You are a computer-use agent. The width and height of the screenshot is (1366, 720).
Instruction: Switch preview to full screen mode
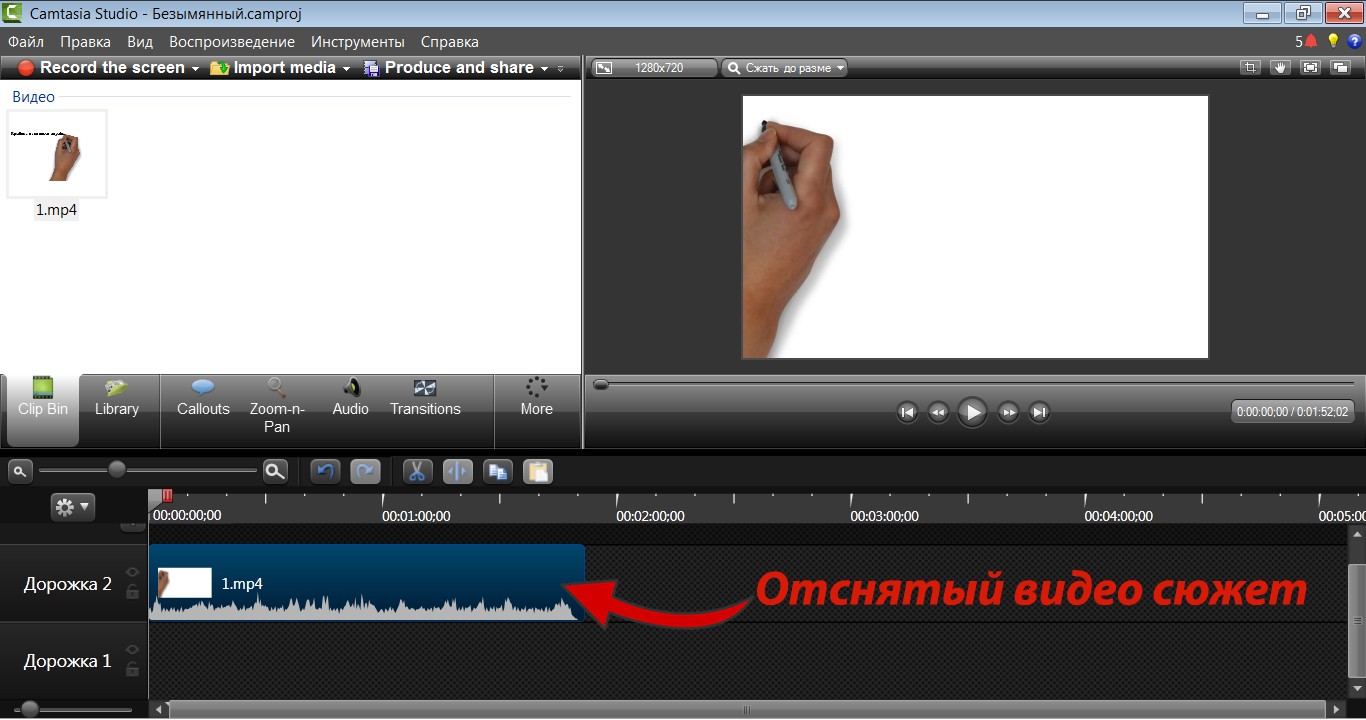pyautogui.click(x=1311, y=68)
